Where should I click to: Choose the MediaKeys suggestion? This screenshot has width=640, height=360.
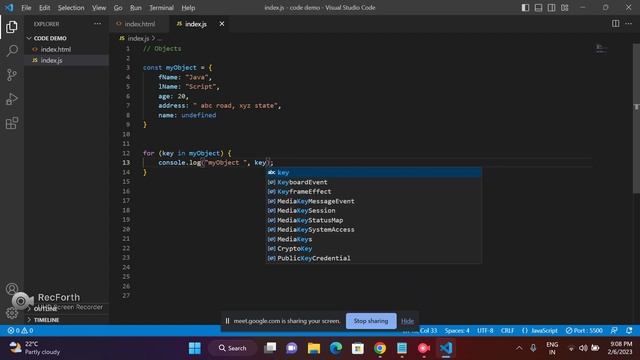tap(374, 239)
